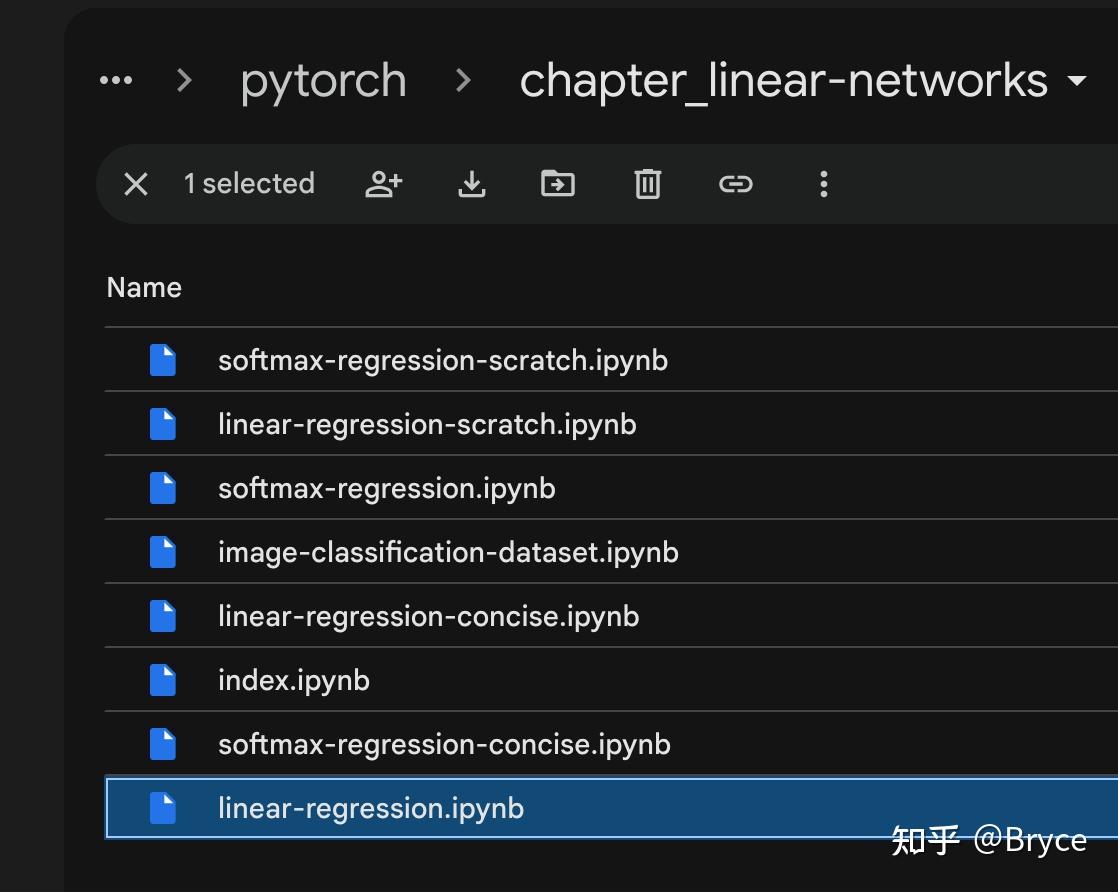Click the file icon next to softmax-regression.ipynb
1118x892 pixels.
tap(163, 488)
